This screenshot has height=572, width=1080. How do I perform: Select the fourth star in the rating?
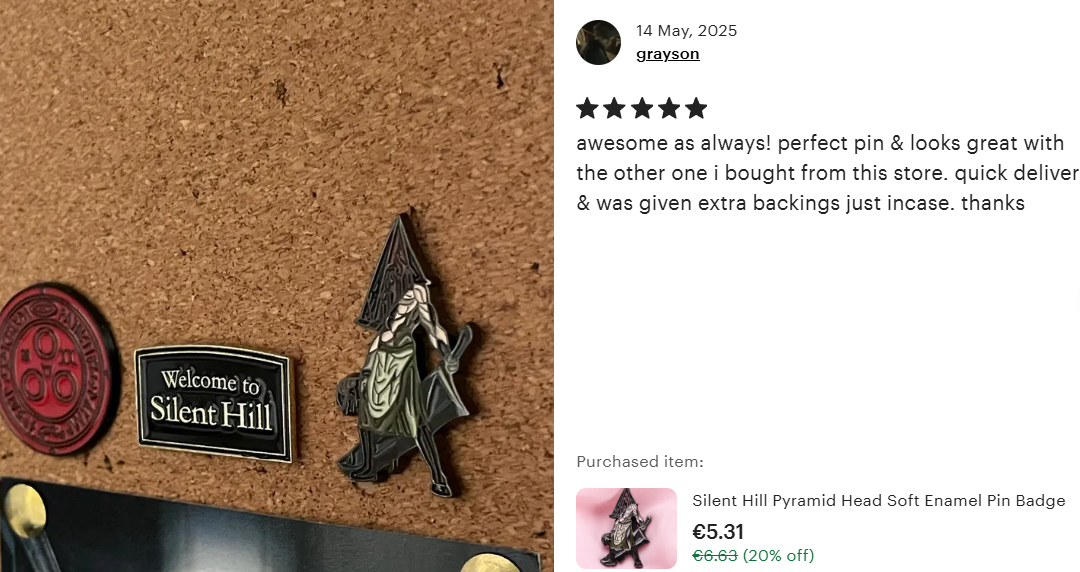(669, 108)
